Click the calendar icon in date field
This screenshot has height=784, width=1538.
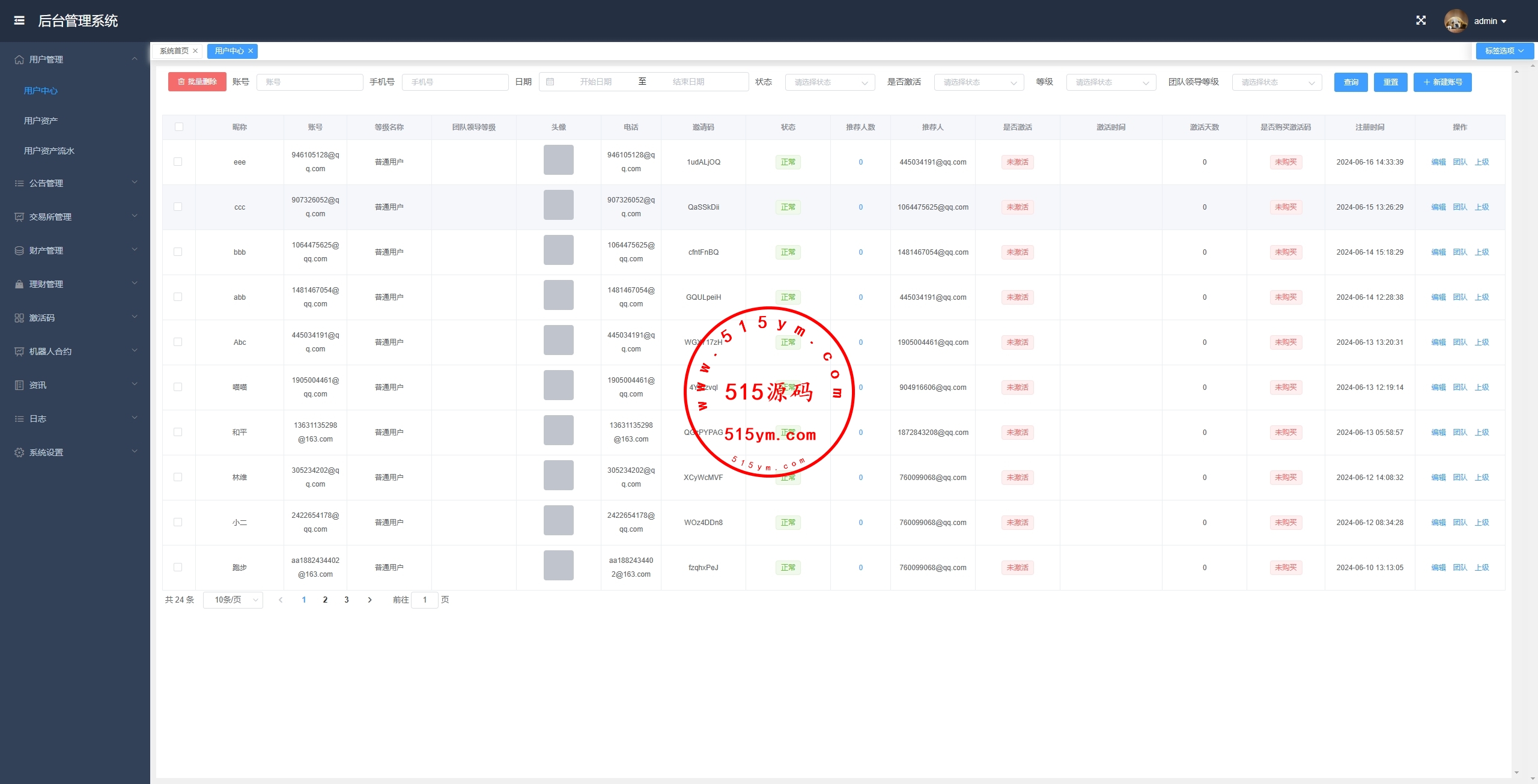[x=550, y=82]
